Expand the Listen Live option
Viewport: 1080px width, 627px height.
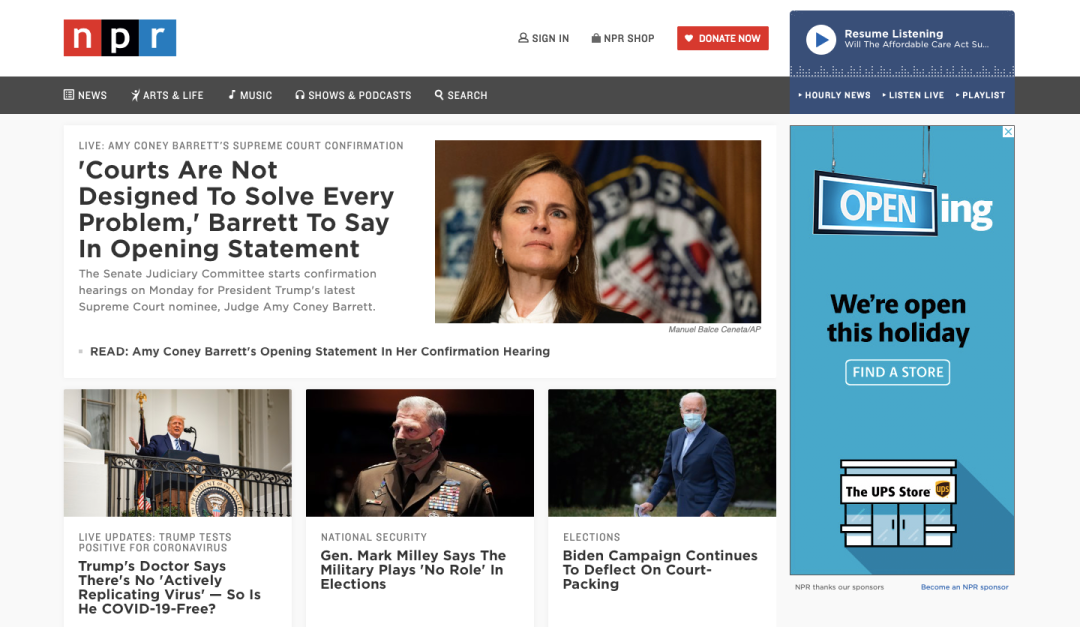tap(913, 95)
